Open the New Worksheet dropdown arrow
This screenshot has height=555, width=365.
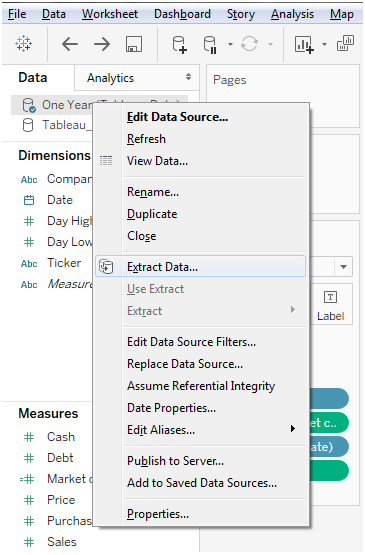point(324,45)
